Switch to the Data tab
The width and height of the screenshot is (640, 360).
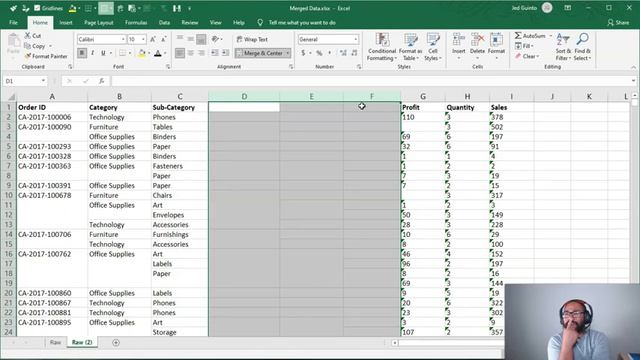click(x=164, y=22)
